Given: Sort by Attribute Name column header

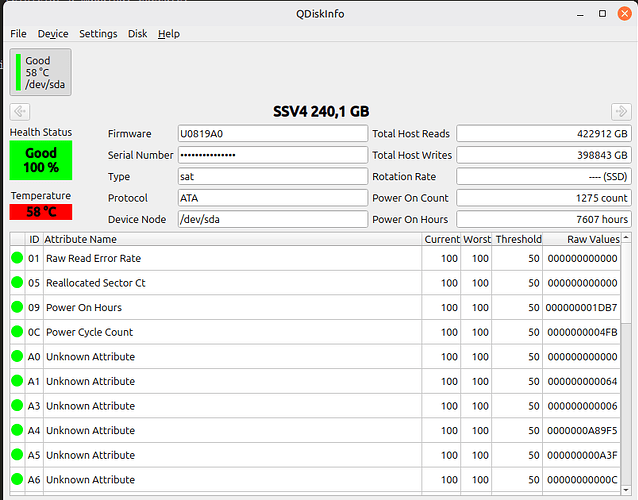Looking at the screenshot, I should tap(232, 239).
